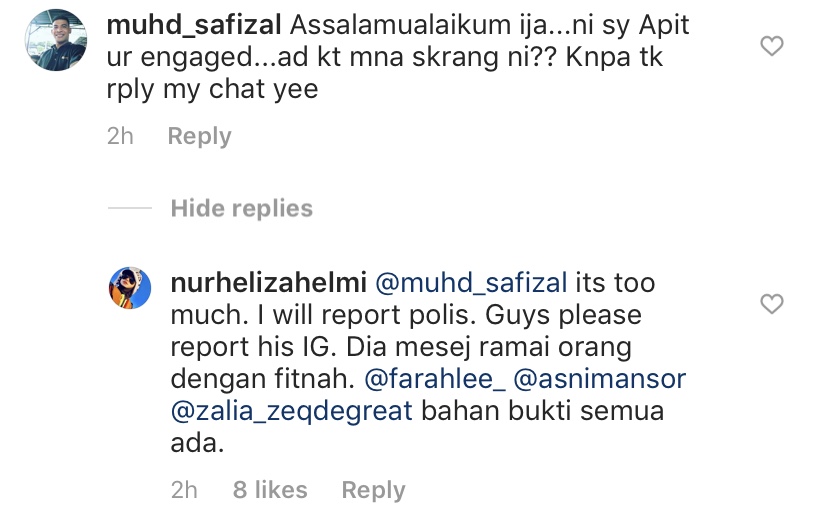View the 8 likes list

click(x=270, y=490)
